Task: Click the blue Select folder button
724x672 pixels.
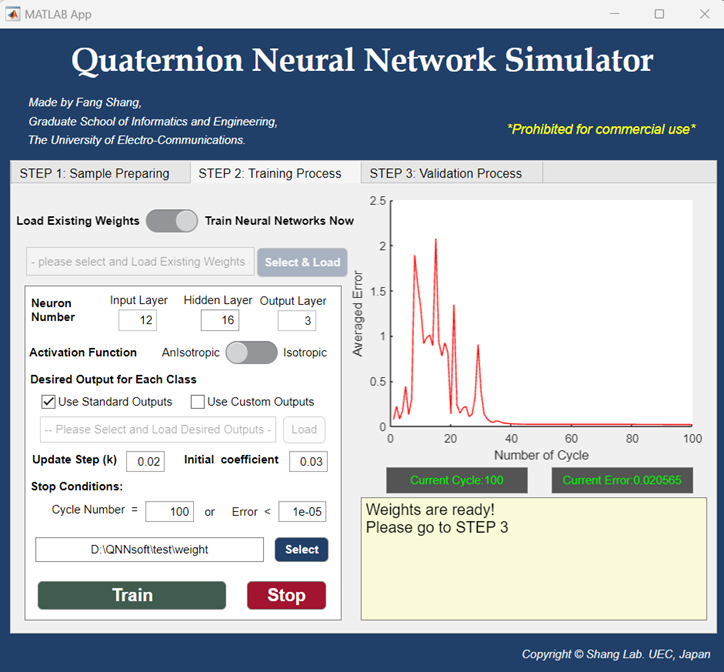Action: click(x=302, y=550)
